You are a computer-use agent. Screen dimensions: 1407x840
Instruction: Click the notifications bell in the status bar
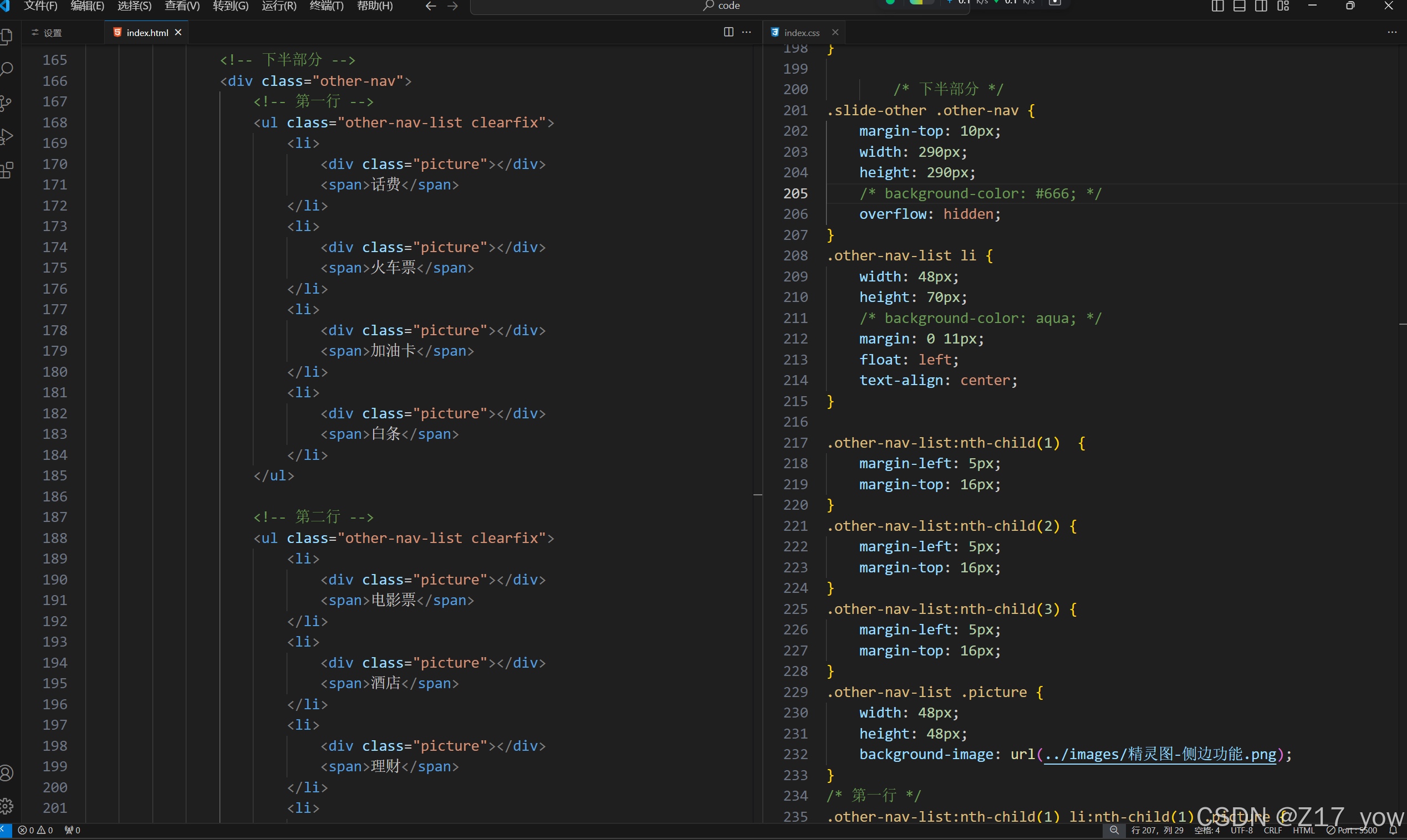(1393, 831)
